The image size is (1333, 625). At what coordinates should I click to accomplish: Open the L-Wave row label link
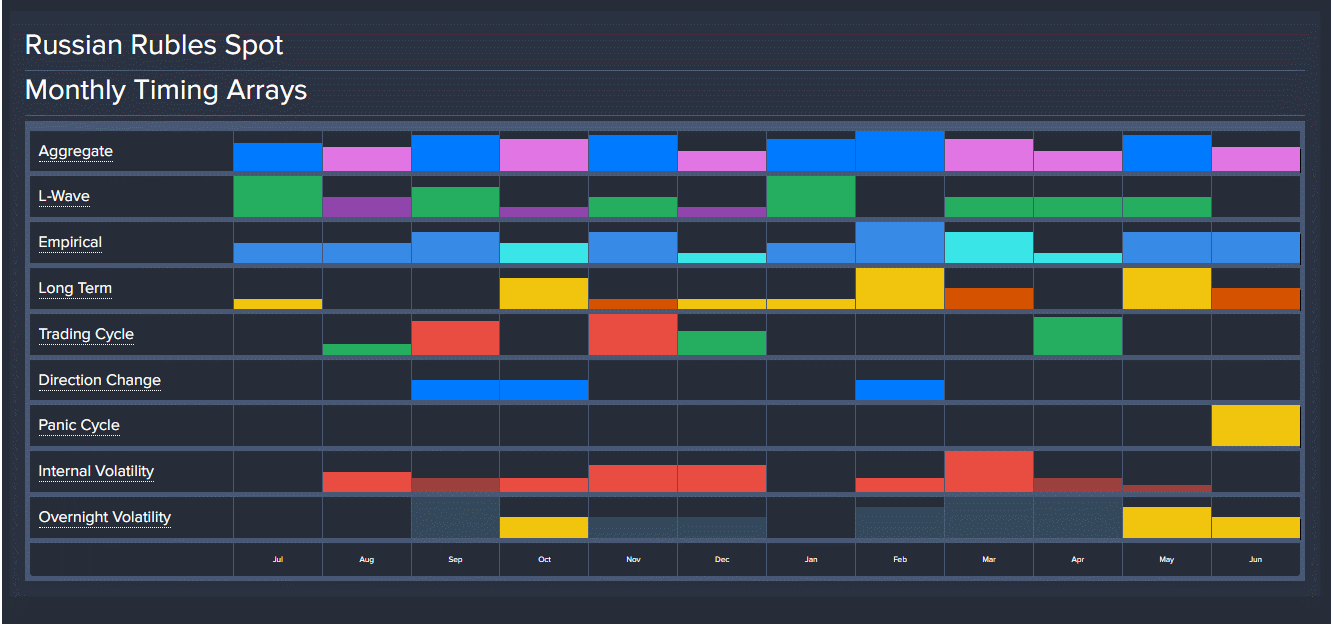point(64,197)
